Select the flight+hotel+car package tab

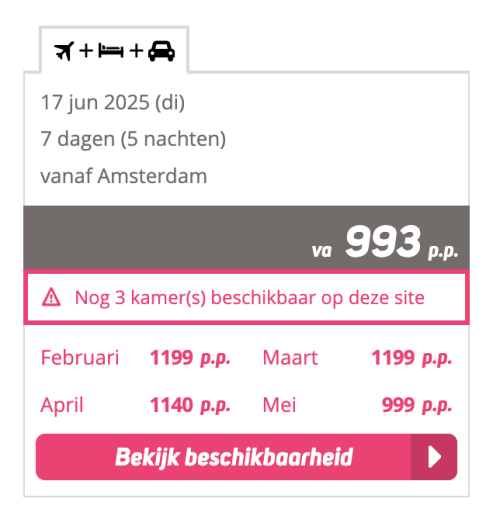[114, 50]
